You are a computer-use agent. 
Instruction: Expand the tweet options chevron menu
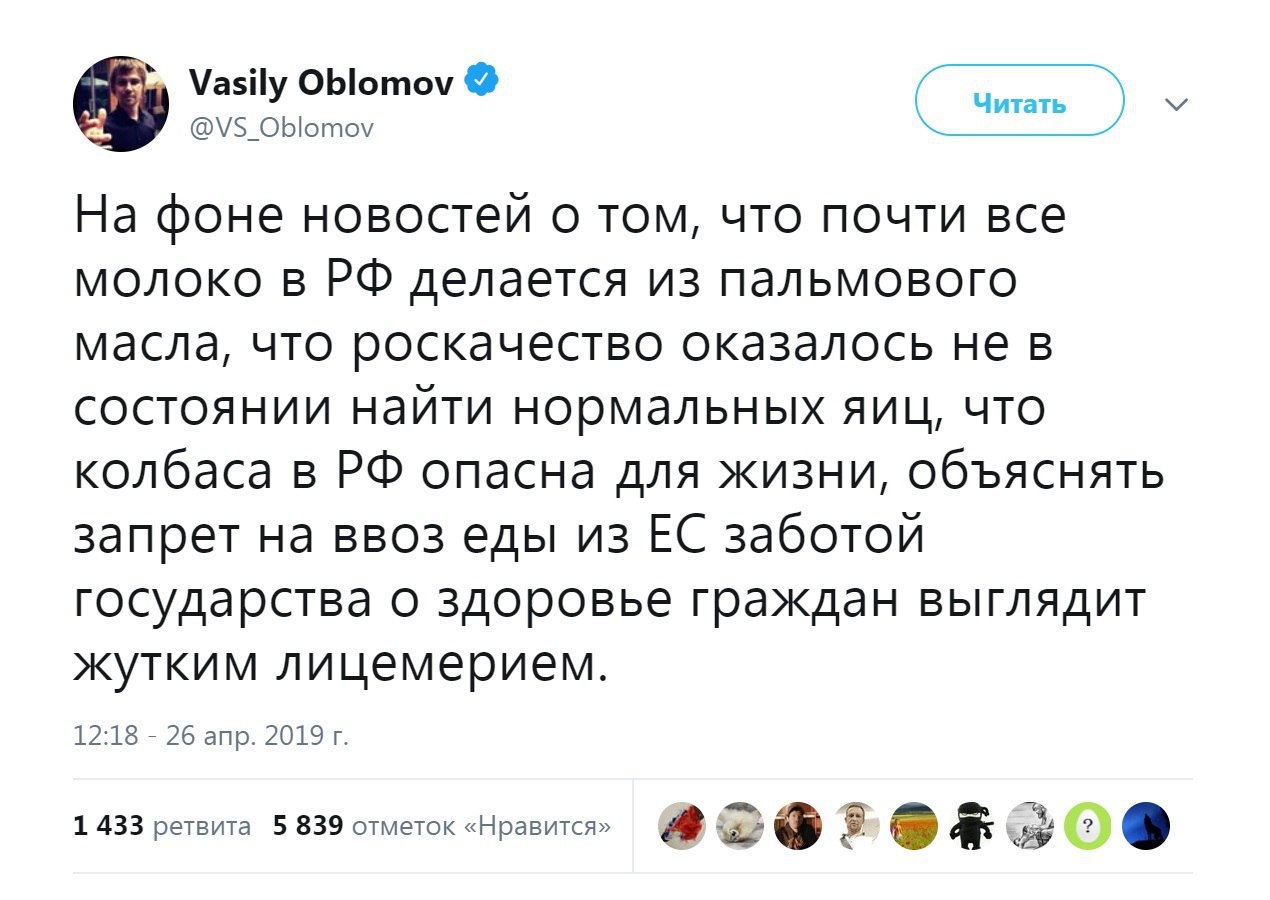coord(1177,103)
